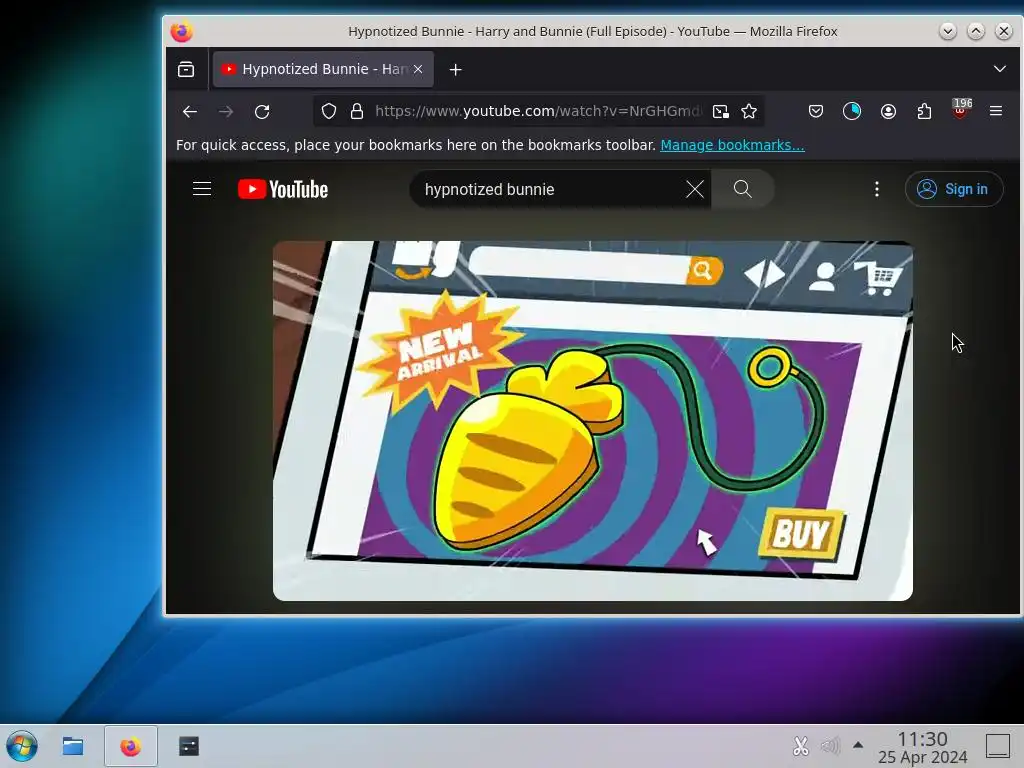Open the circular blue extension icon
Image resolution: width=1024 pixels, height=768 pixels.
[852, 112]
